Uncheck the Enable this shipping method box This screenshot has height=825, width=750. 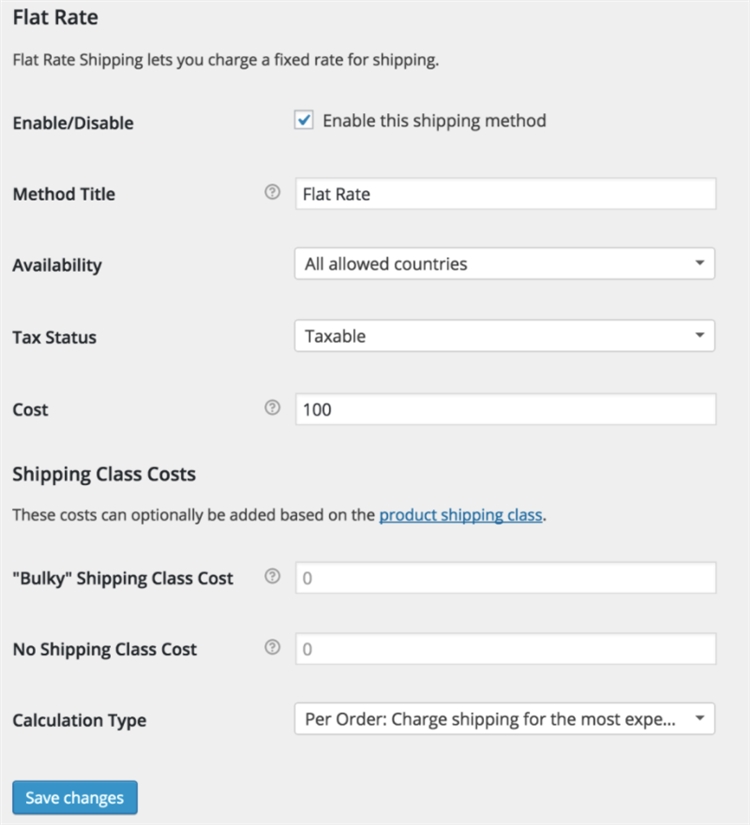click(305, 119)
